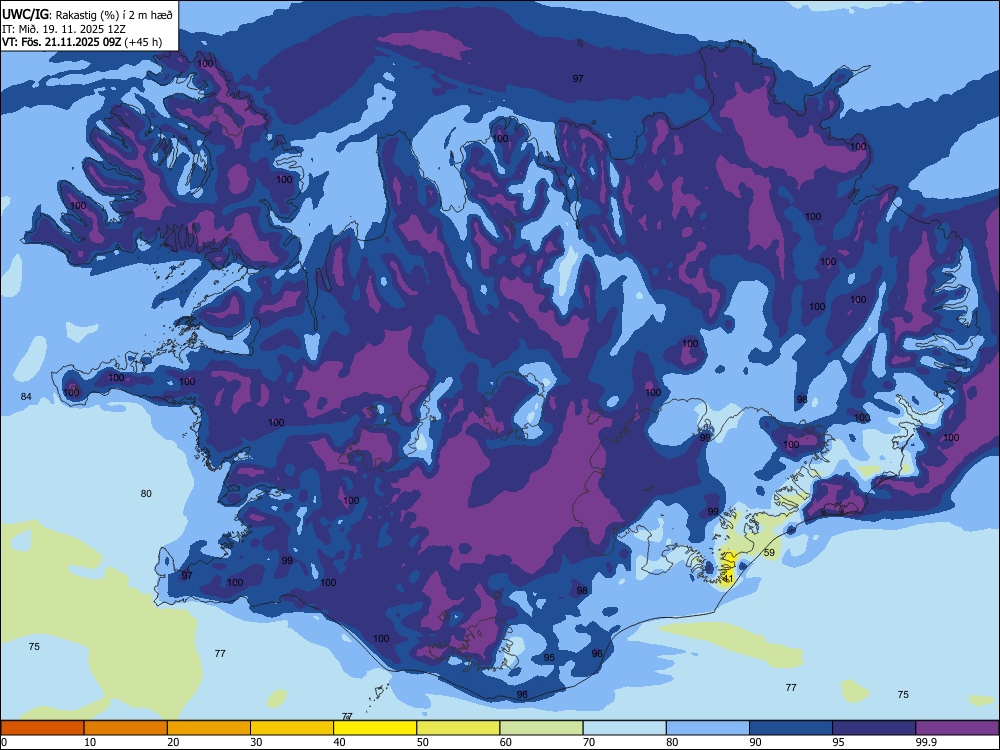The image size is (1000, 750).
Task: Select the '30' label on the color scale
Action: [x=256, y=742]
